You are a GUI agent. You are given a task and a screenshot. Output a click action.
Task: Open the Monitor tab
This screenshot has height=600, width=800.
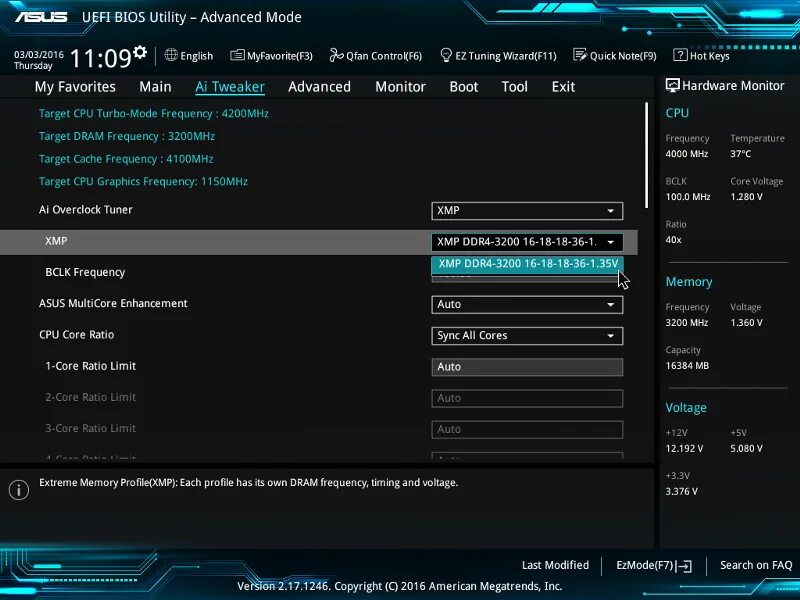[401, 87]
